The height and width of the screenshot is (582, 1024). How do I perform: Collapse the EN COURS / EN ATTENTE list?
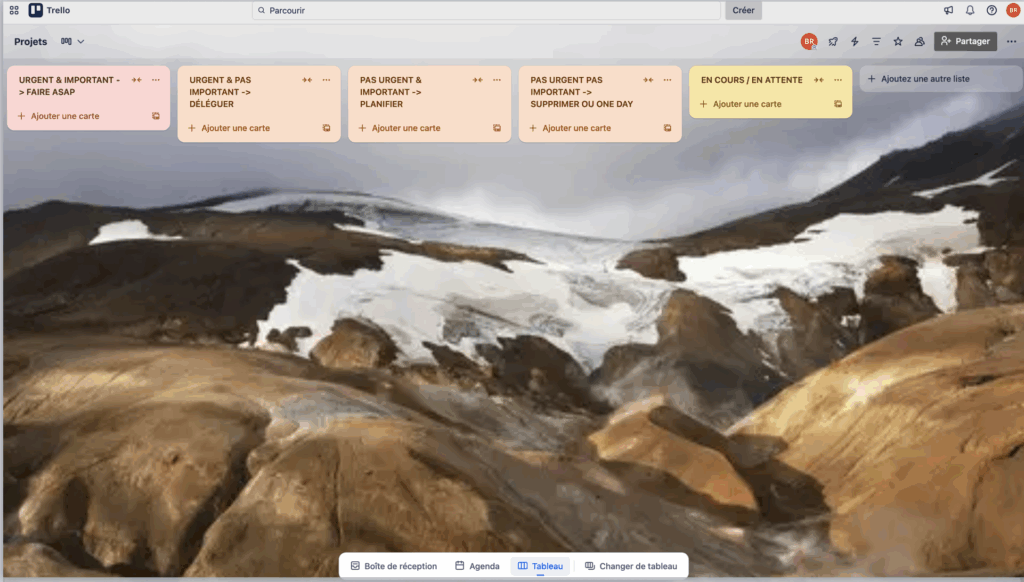pos(818,79)
